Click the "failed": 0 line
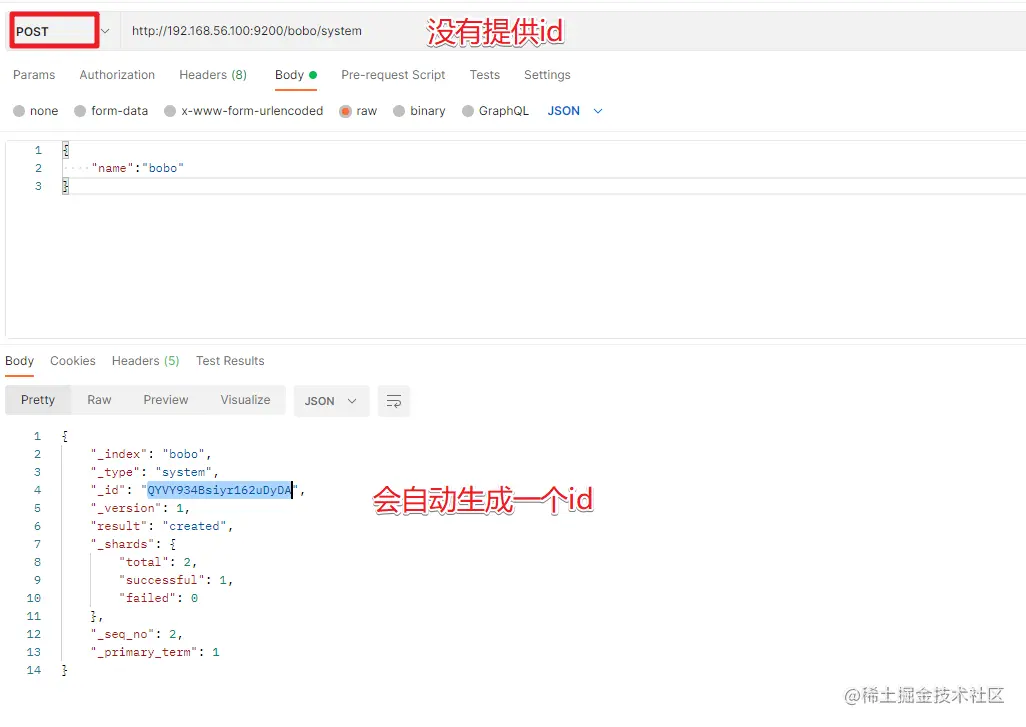1026x727 pixels. 158,598
